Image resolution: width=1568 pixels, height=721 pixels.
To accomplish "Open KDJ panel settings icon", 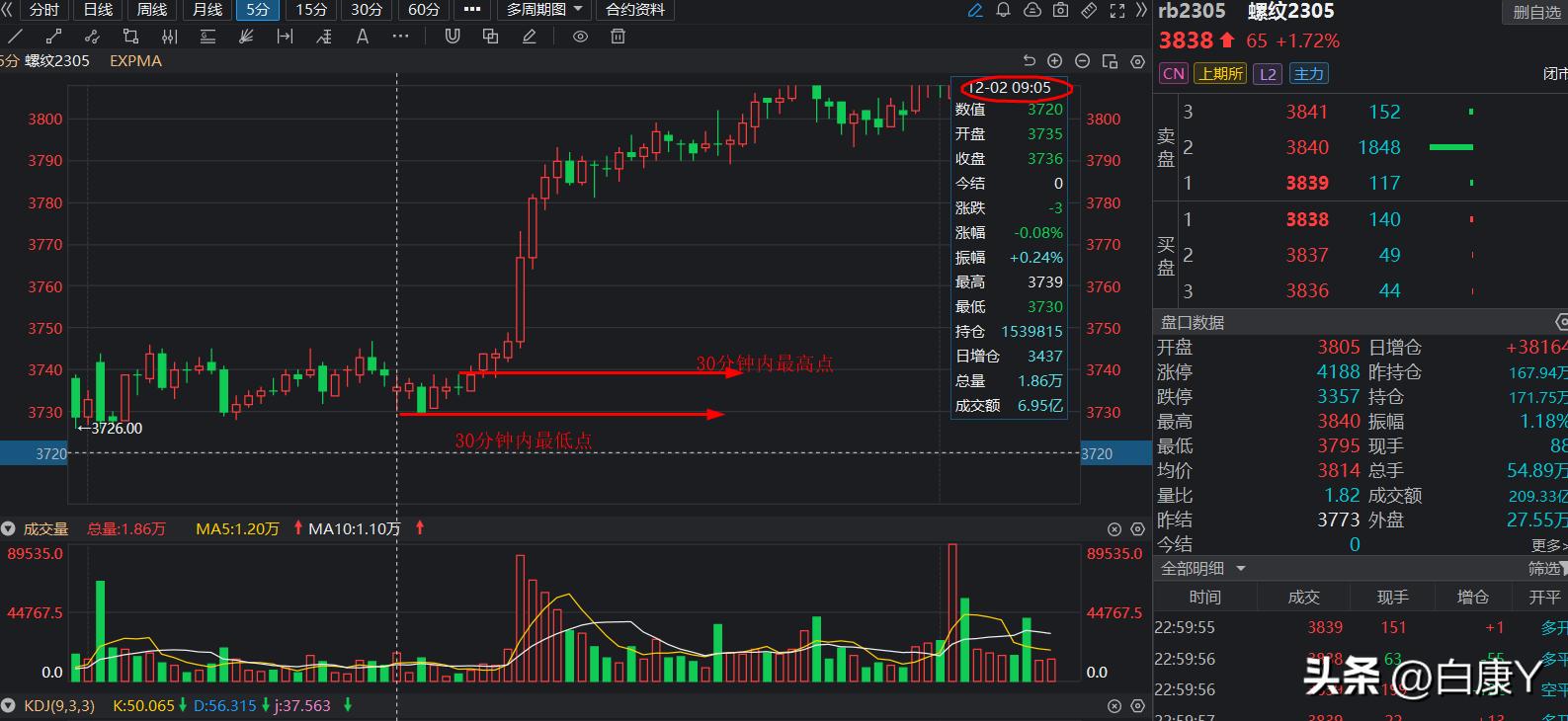I will pyautogui.click(x=1137, y=706).
